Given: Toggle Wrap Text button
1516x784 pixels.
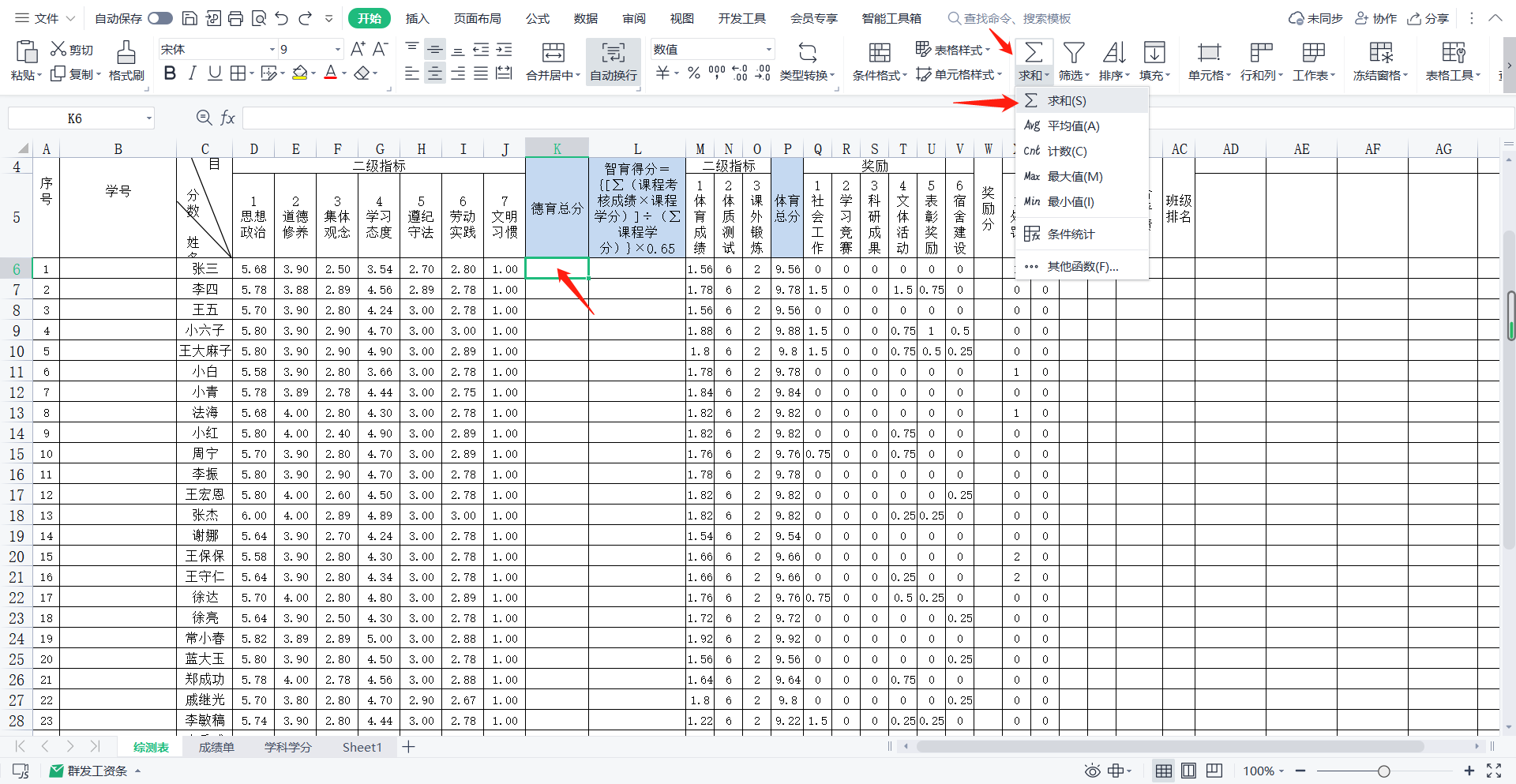Looking at the screenshot, I should click(x=614, y=61).
